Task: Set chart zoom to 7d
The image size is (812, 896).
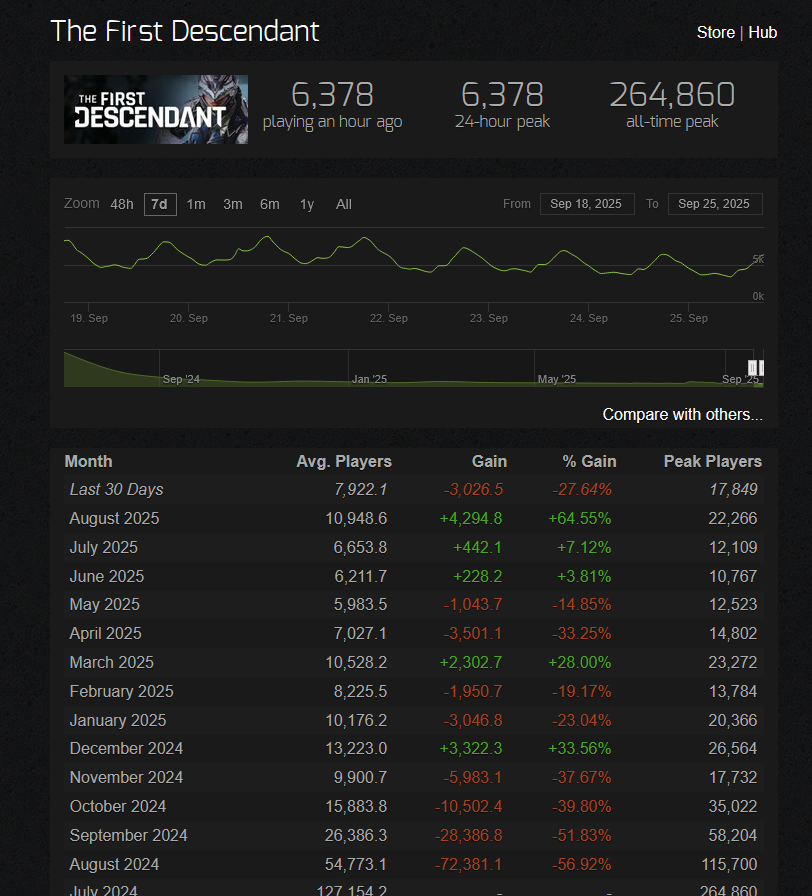Action: coord(160,204)
